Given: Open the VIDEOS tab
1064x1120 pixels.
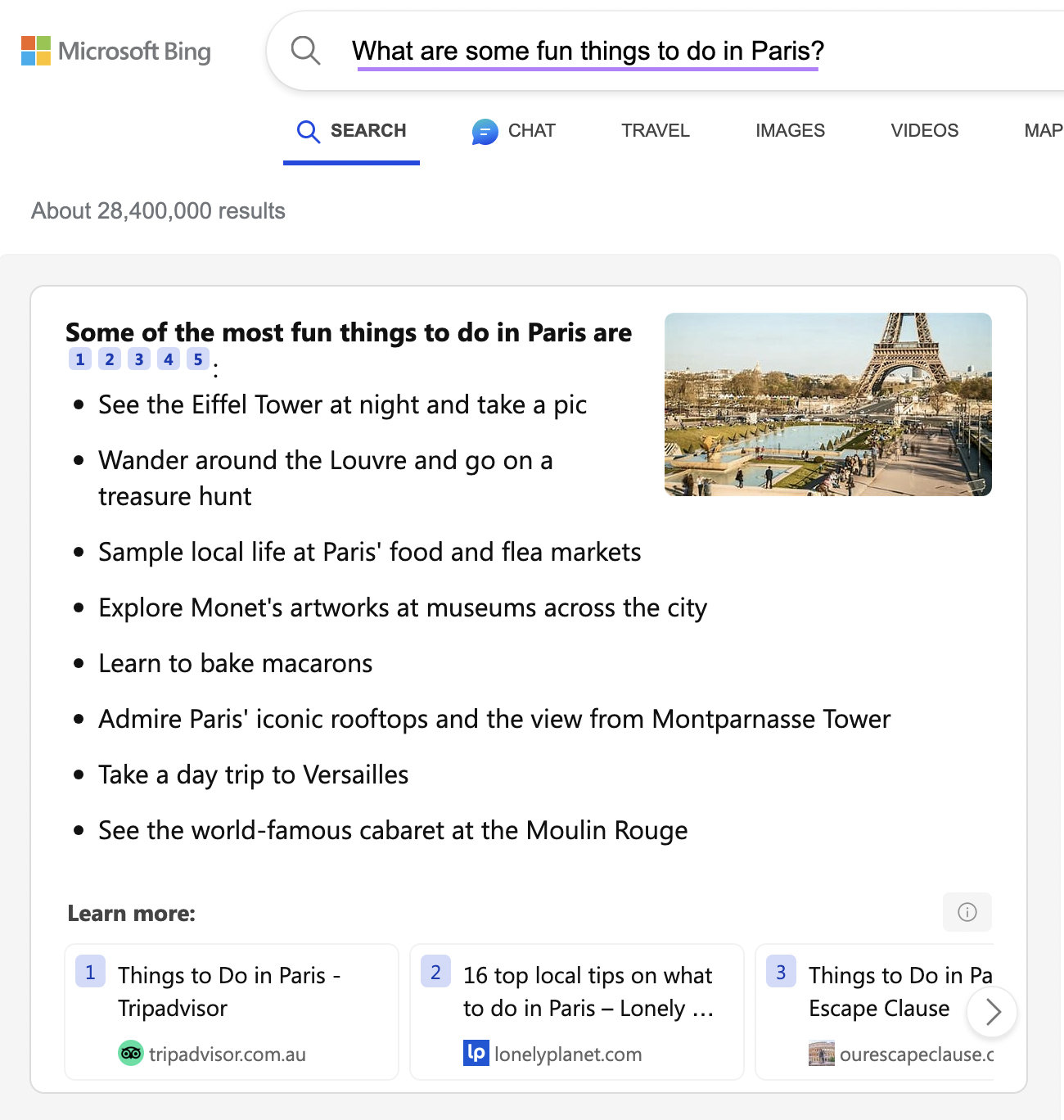Looking at the screenshot, I should pyautogui.click(x=924, y=131).
